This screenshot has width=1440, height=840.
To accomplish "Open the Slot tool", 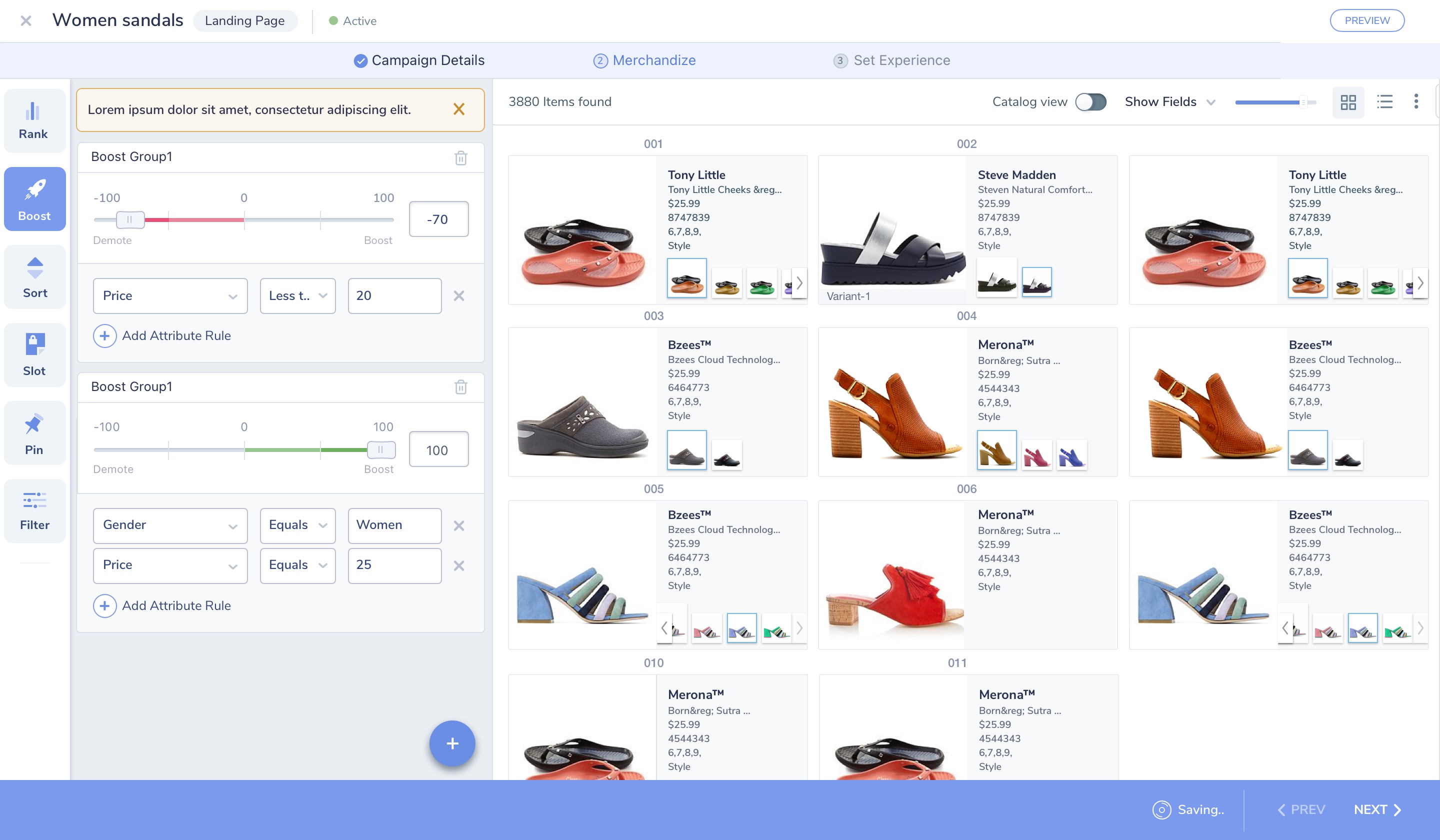I will pos(34,355).
